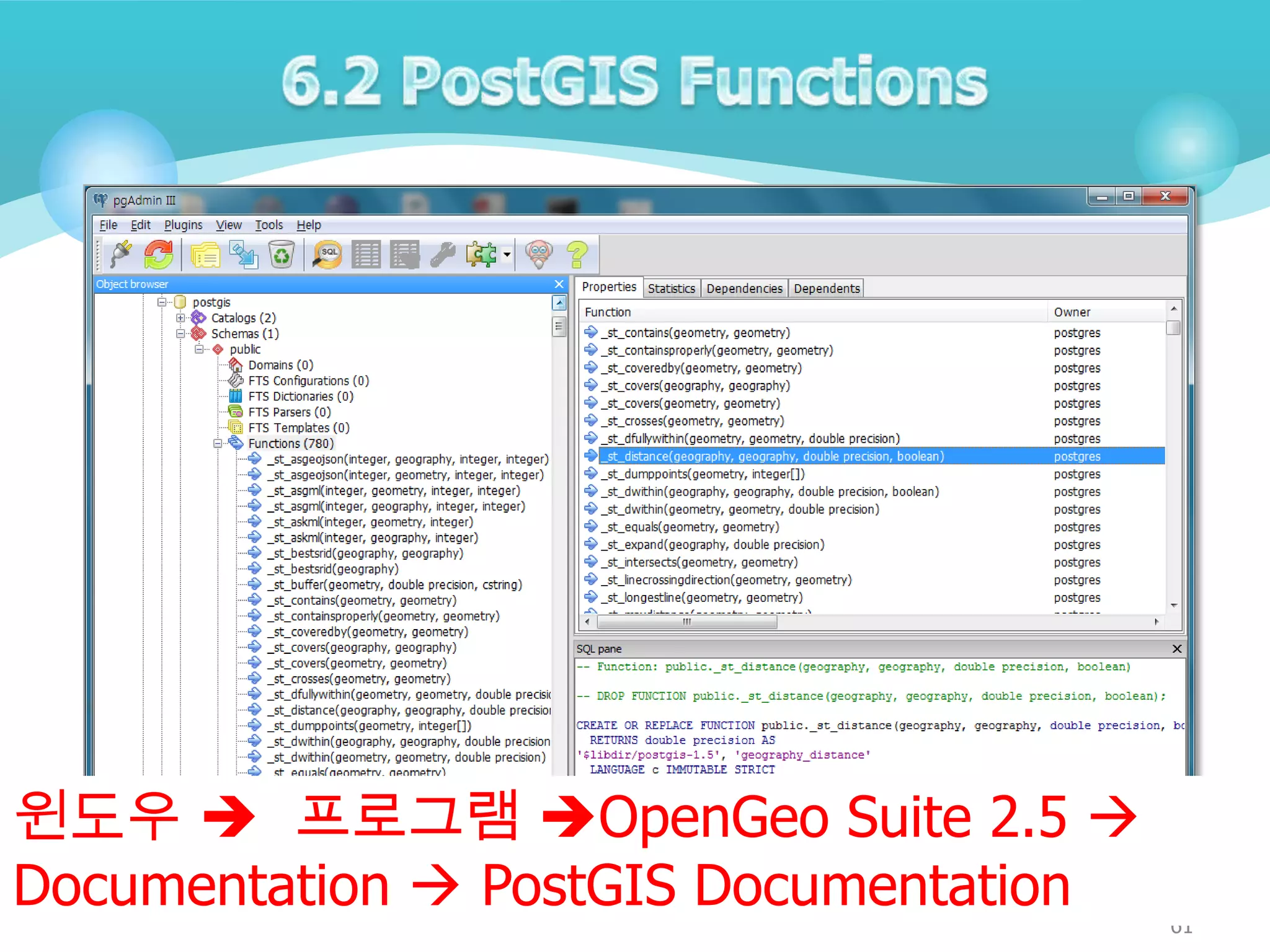
Task: Click the Plugins puzzle piece icon
Action: pyautogui.click(x=481, y=255)
